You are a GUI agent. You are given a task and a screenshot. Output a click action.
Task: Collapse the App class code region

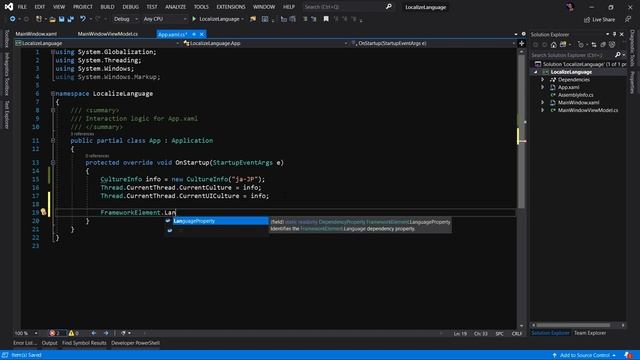point(53,140)
